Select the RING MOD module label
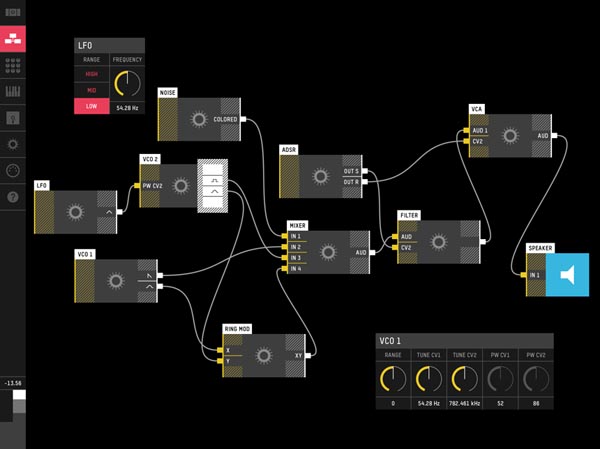Screen dimensions: 600x449 [x=237, y=329]
